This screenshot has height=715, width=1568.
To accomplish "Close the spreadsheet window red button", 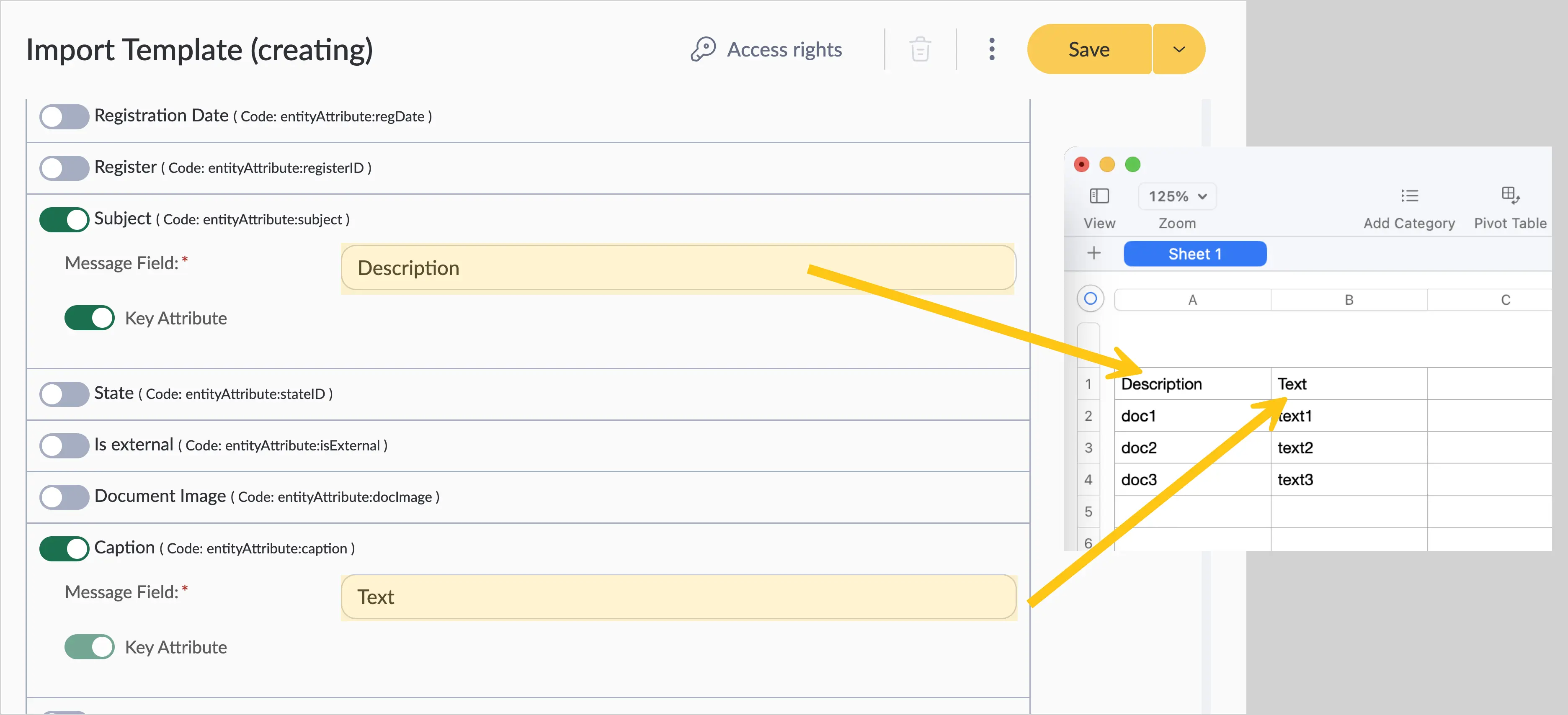I will click(x=1081, y=164).
